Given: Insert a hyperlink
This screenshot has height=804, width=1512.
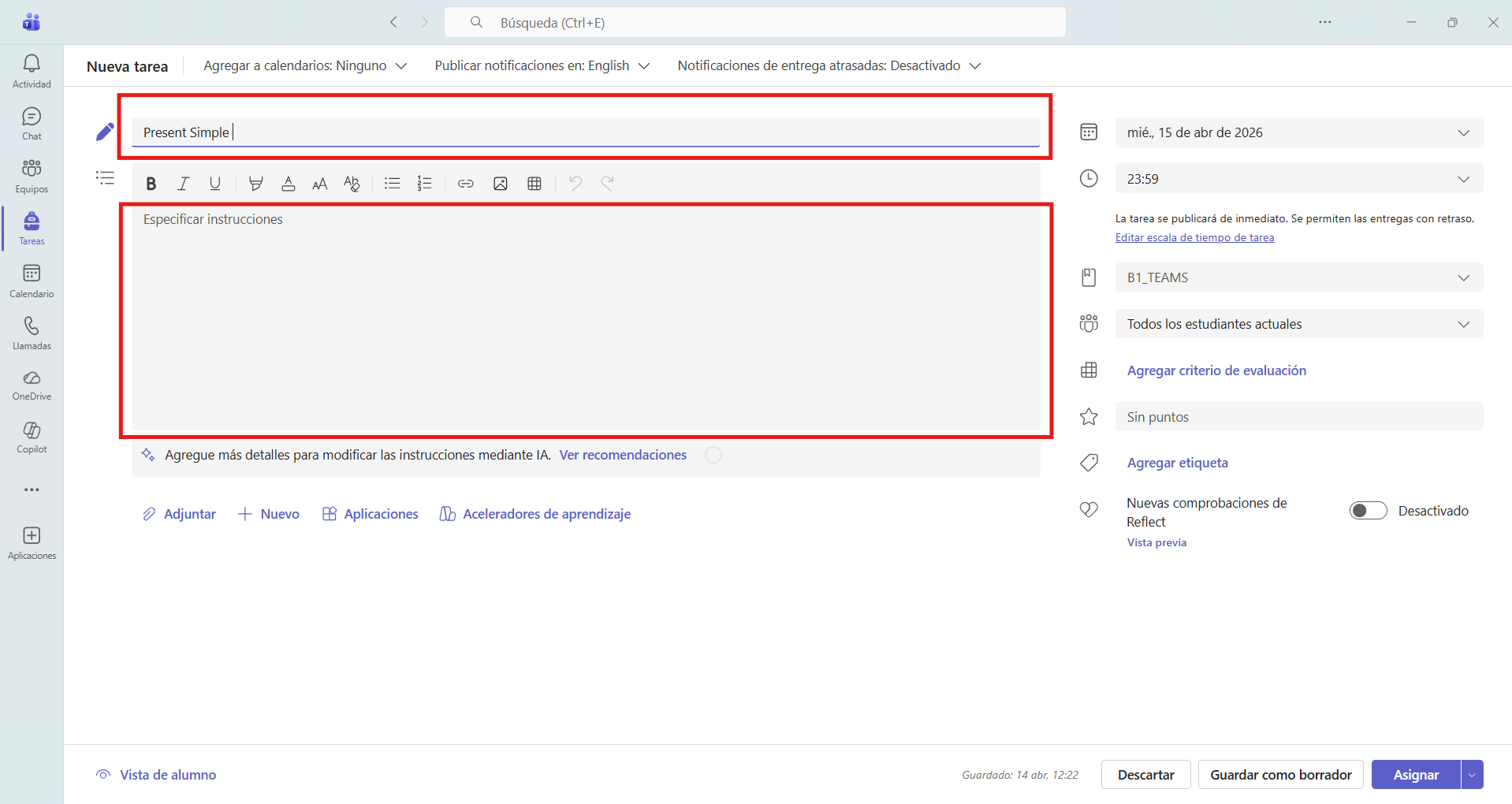Looking at the screenshot, I should (x=466, y=184).
